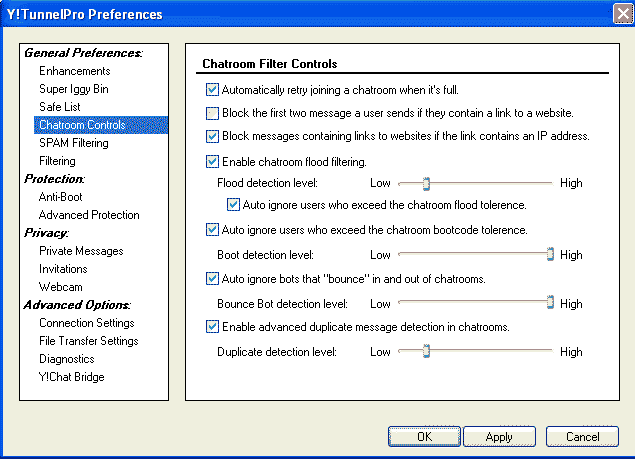Open the Diagnostics page
This screenshot has width=635, height=459.
tap(67, 359)
